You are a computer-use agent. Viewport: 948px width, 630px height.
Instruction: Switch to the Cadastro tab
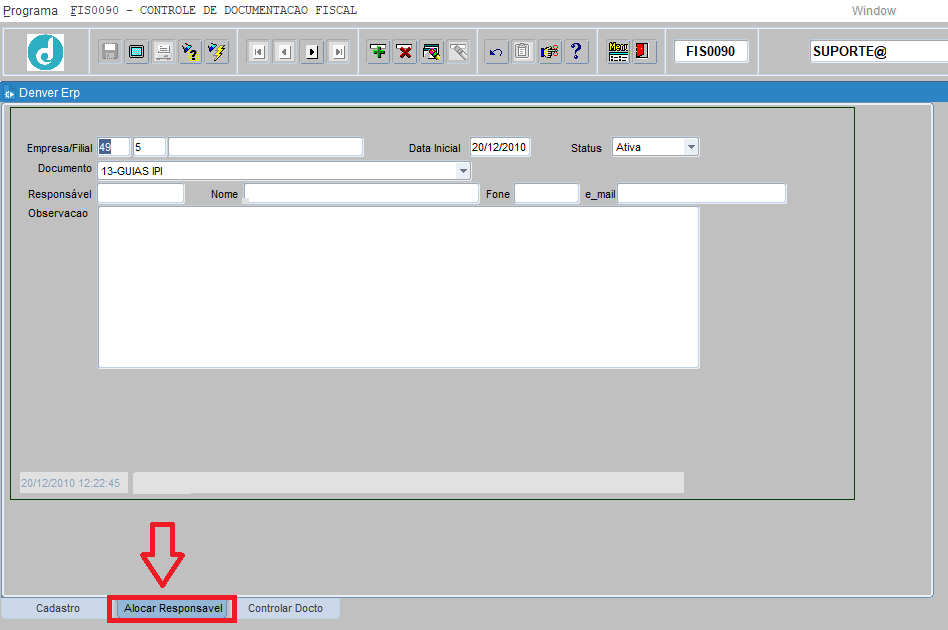pyautogui.click(x=58, y=608)
